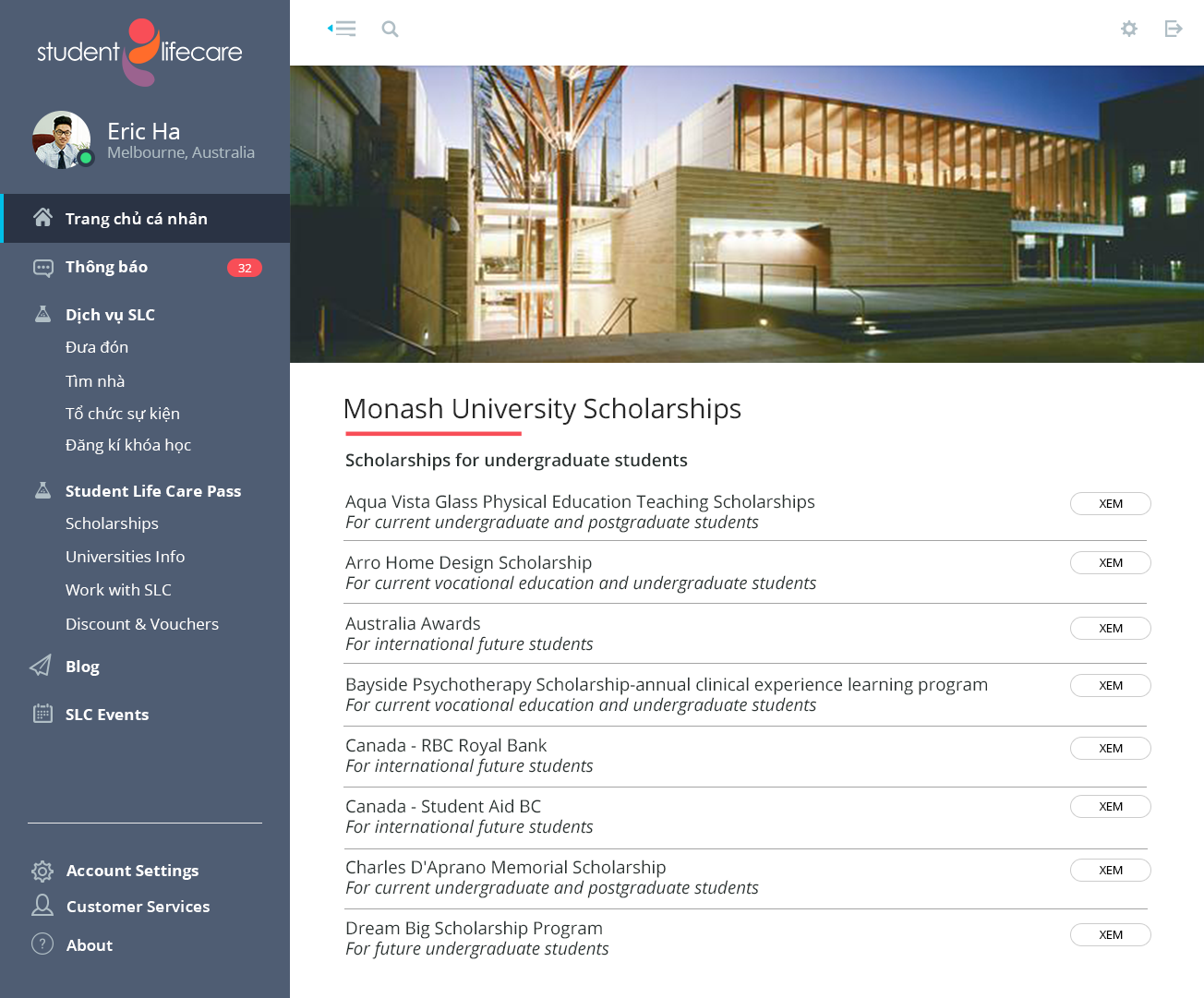This screenshot has width=1204, height=998.
Task: Click XEM for Charles D'Aprano Memorial Scholarship
Action: (1111, 871)
